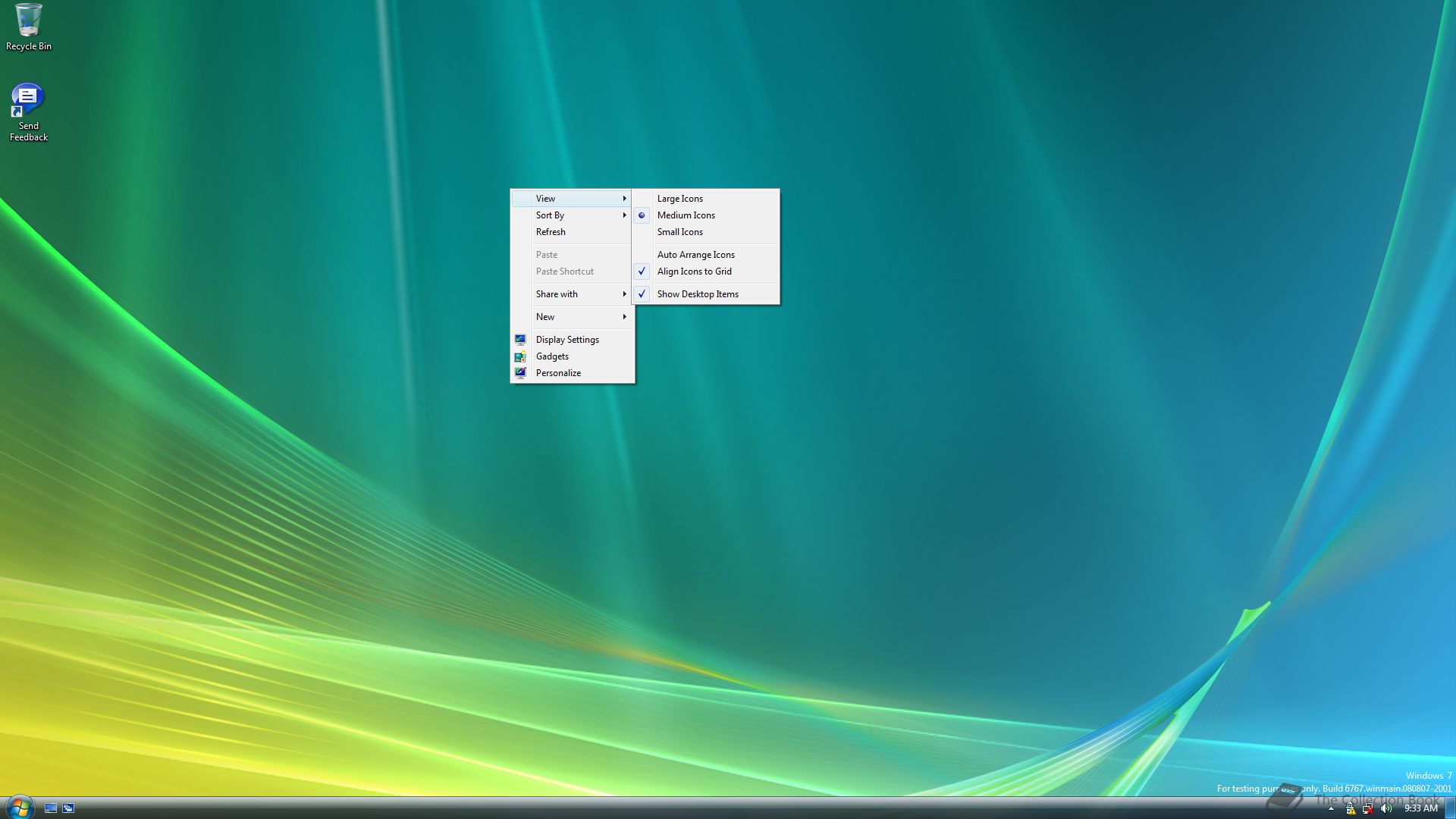
Task: Switch to Small Icons view
Action: [x=705, y=232]
